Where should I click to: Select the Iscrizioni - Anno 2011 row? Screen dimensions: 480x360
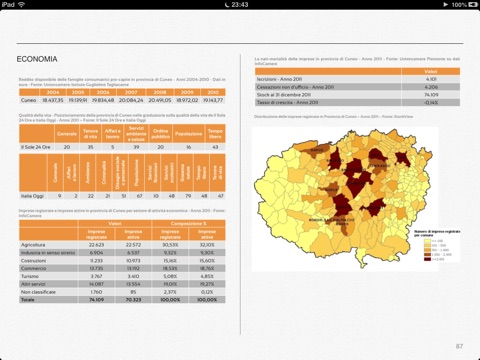click(x=357, y=79)
